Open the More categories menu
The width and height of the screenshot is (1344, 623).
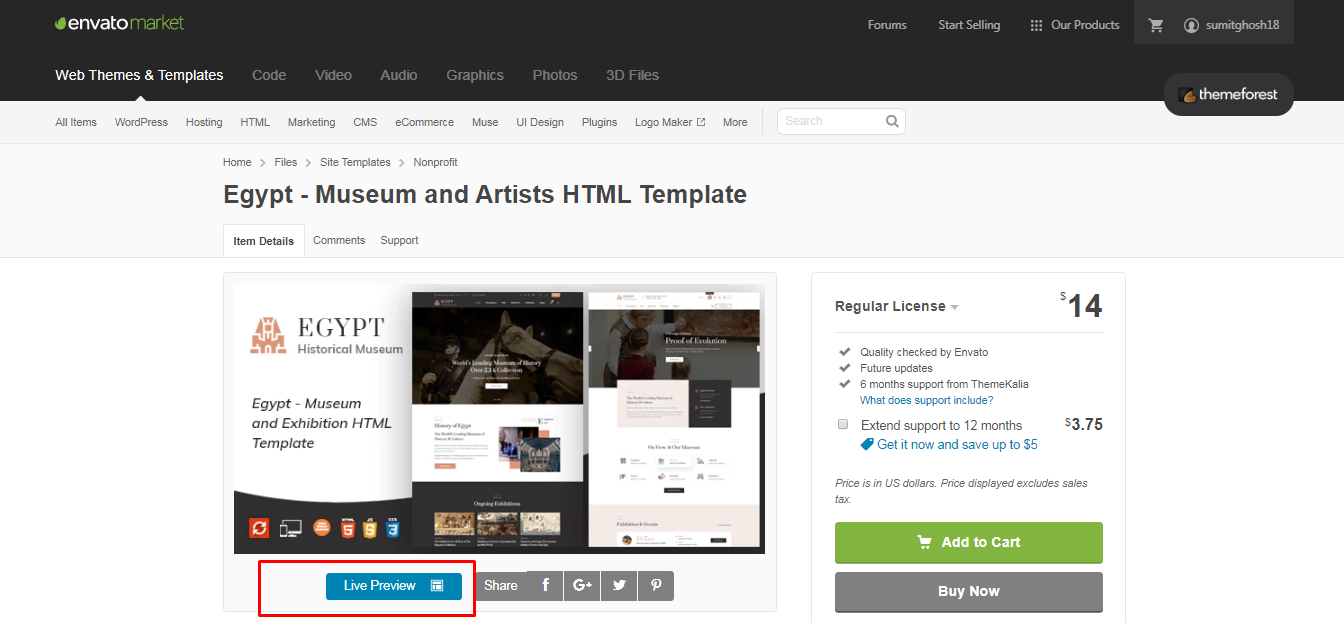click(735, 122)
